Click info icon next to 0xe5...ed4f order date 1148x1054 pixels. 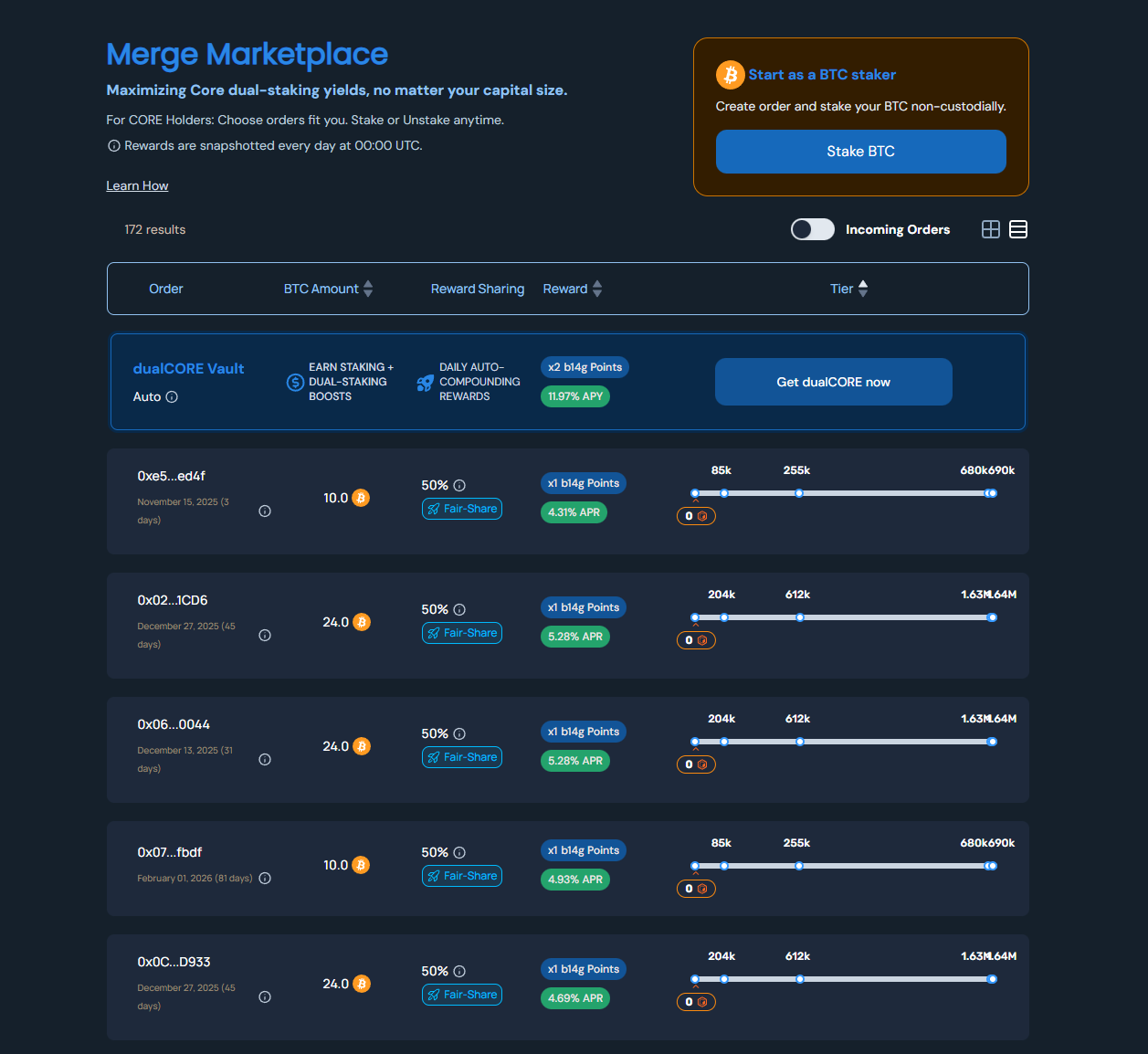pyautogui.click(x=265, y=511)
